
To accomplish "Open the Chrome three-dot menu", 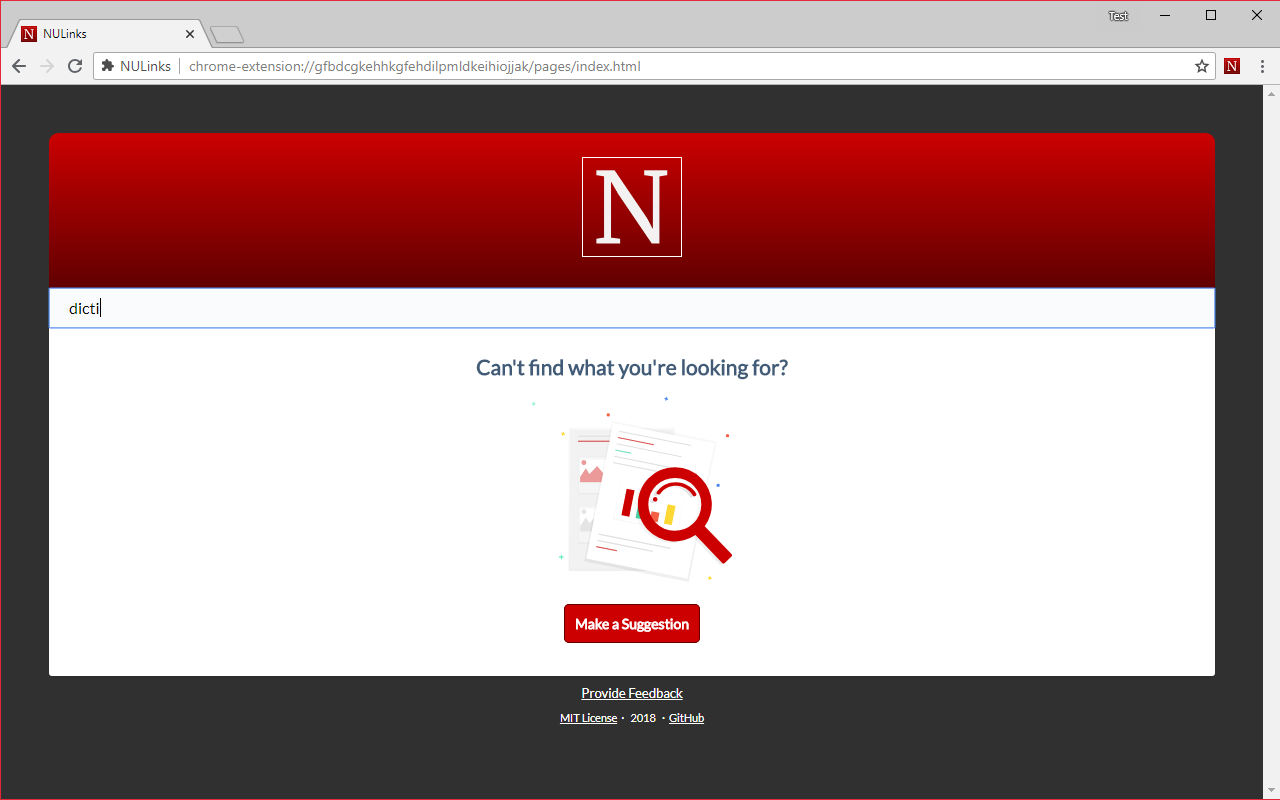I will point(1262,66).
